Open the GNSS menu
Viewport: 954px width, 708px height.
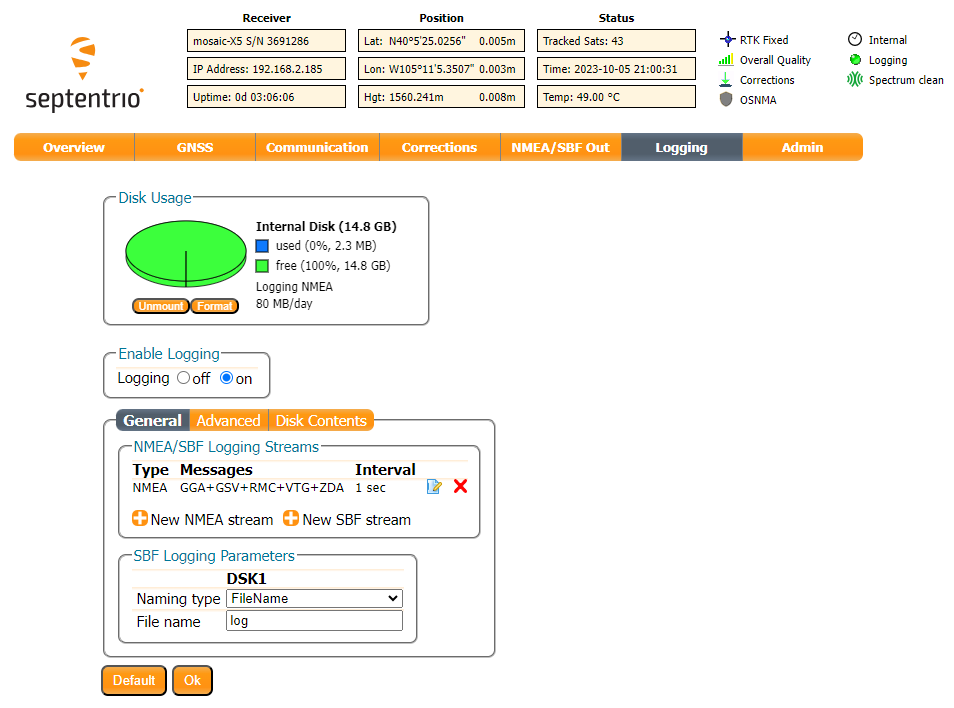[195, 147]
